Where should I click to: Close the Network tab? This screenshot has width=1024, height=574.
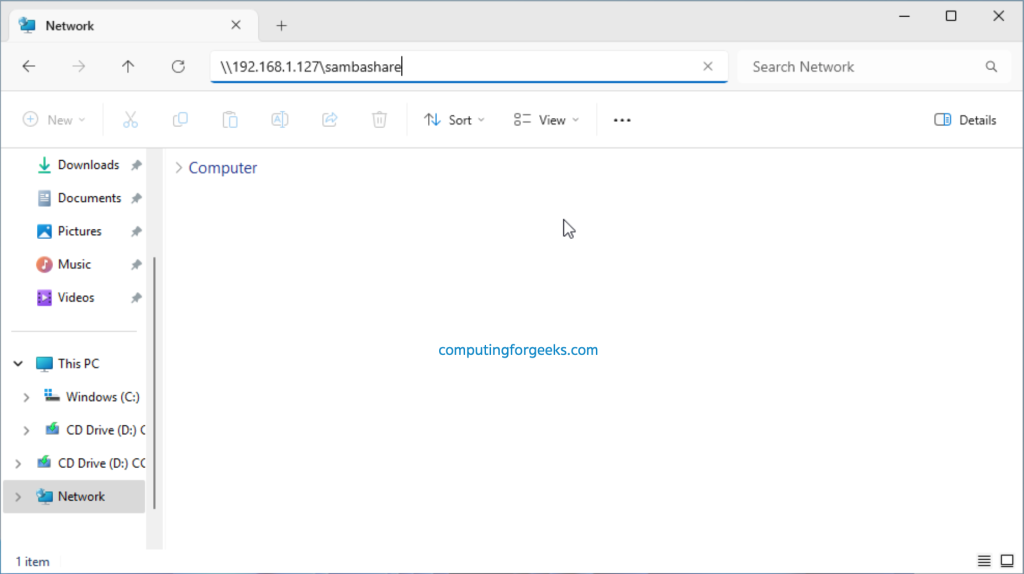coord(236,25)
